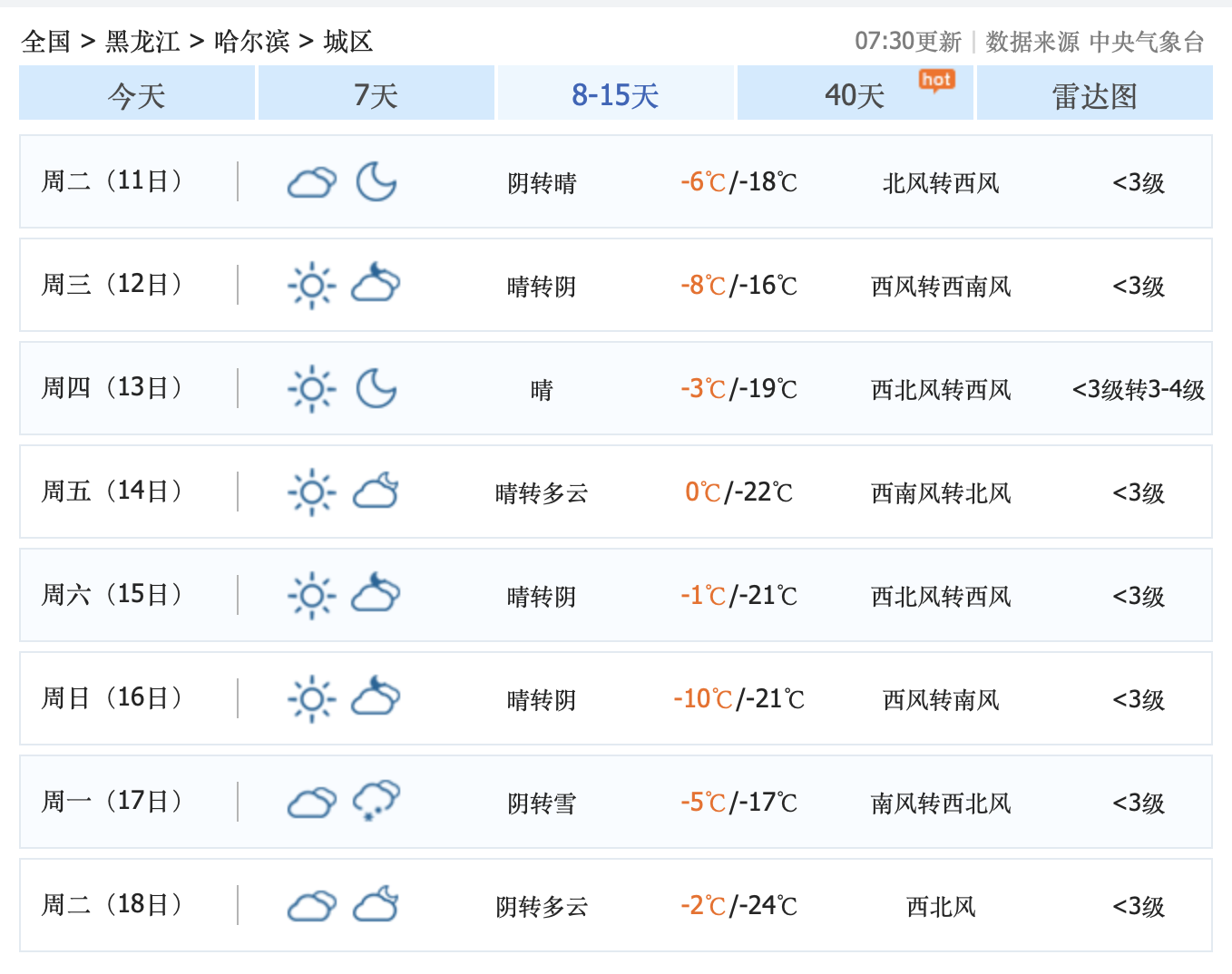Click the cloudy-night icon for 周日 (16日)
1232x974 pixels.
[x=376, y=698]
